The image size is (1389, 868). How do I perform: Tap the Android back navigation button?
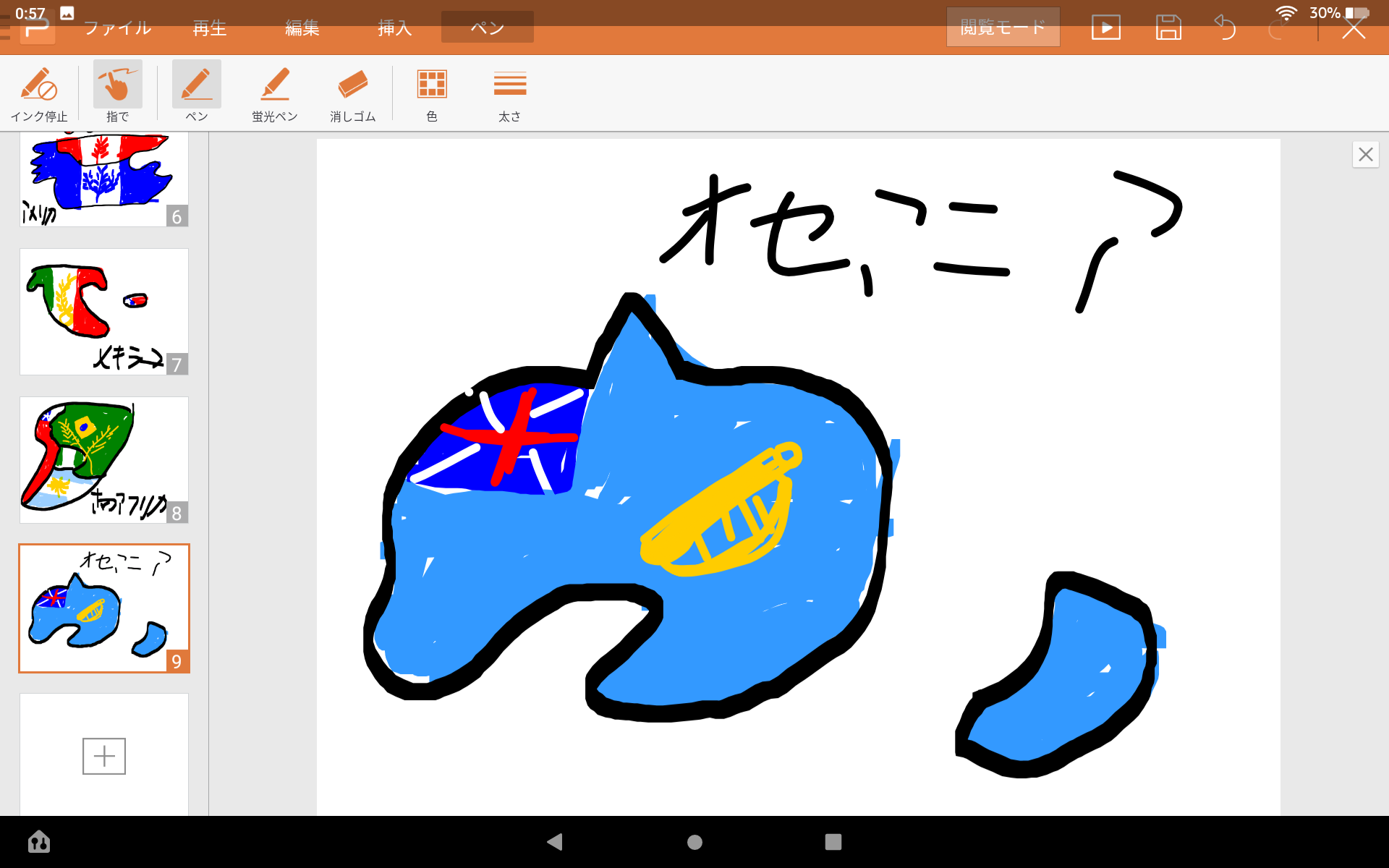point(554,841)
